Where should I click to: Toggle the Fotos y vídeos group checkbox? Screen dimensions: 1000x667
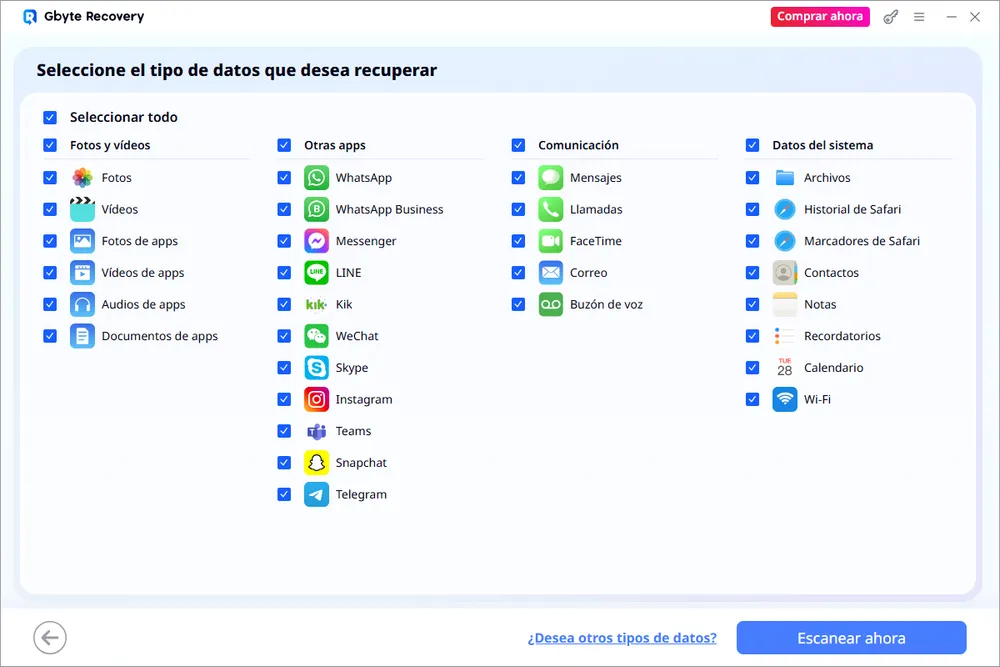pyautogui.click(x=50, y=145)
